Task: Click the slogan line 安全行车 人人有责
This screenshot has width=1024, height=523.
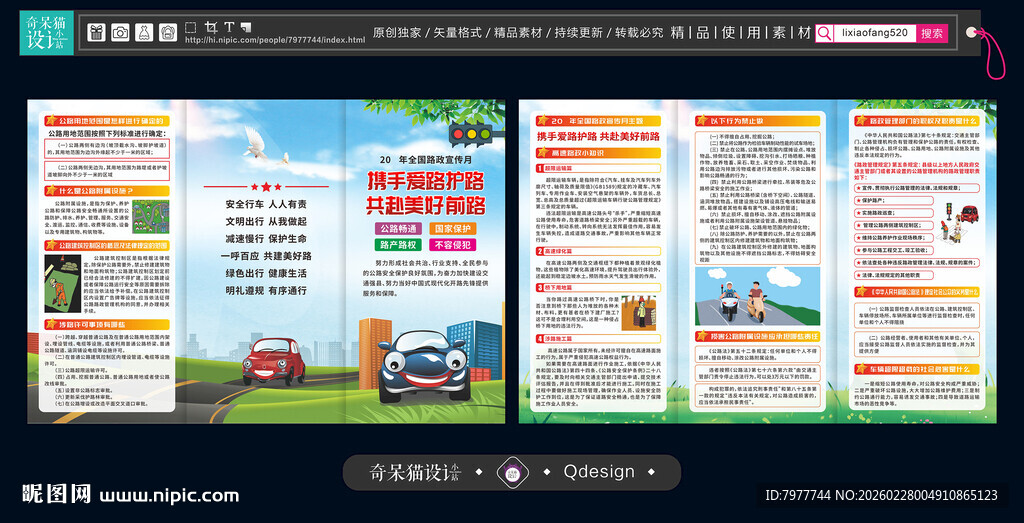Action: 266,204
